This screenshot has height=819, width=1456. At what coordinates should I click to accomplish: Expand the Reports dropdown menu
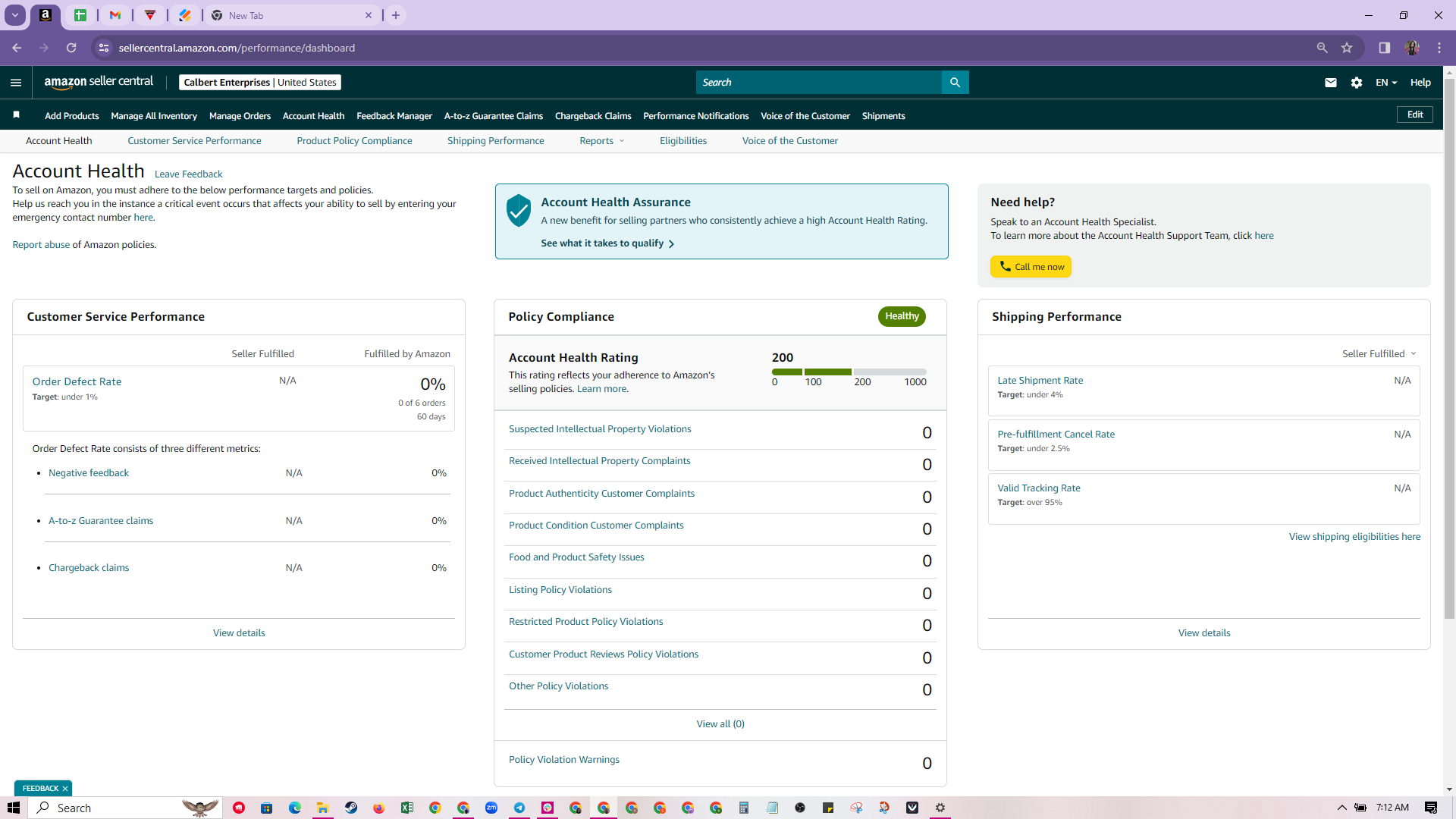602,141
